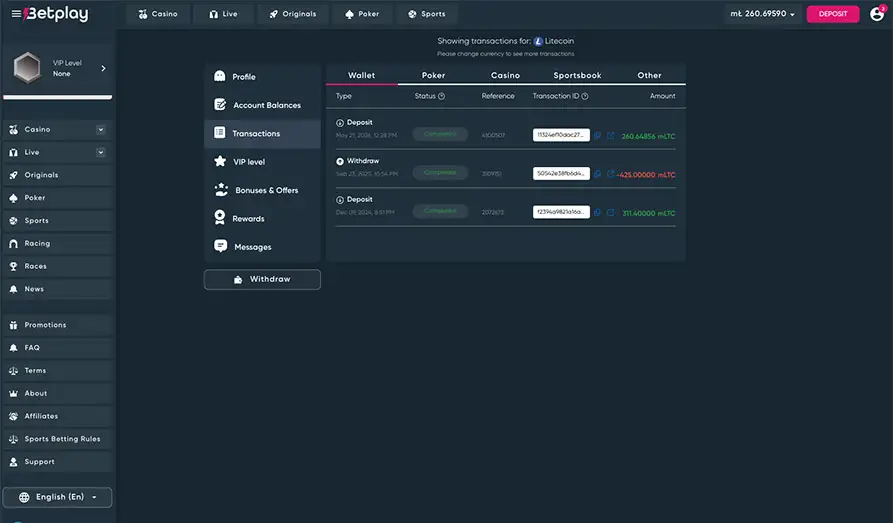Click the -425.00000 mLTC withdraw amount
This screenshot has width=893, height=523.
click(x=646, y=175)
